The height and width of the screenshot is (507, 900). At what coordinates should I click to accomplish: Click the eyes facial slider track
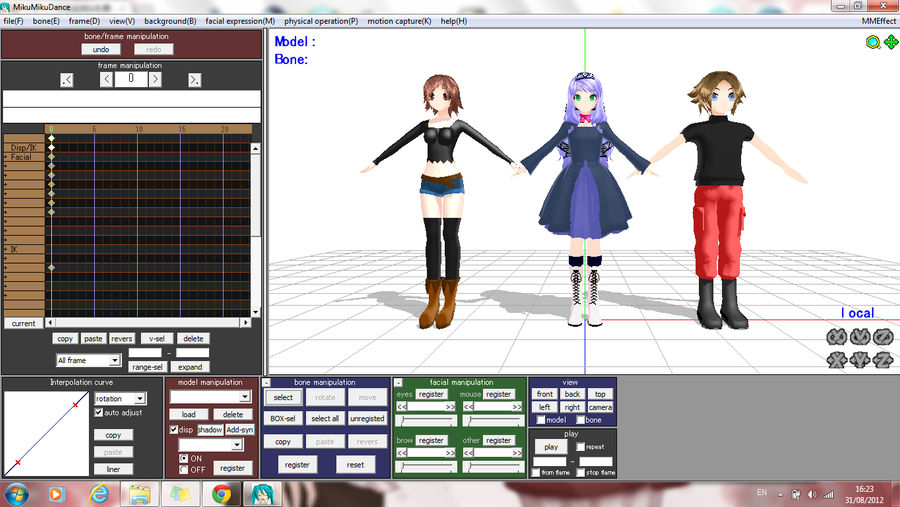(x=426, y=420)
